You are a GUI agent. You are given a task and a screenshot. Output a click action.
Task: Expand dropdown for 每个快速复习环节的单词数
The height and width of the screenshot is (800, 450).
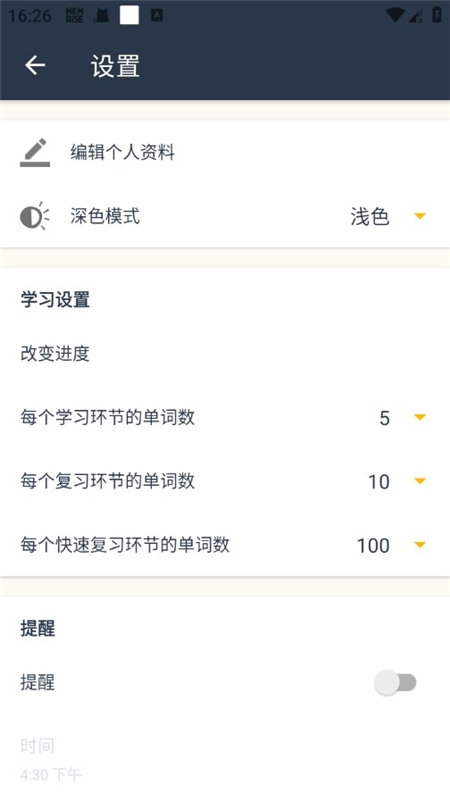(x=420, y=545)
